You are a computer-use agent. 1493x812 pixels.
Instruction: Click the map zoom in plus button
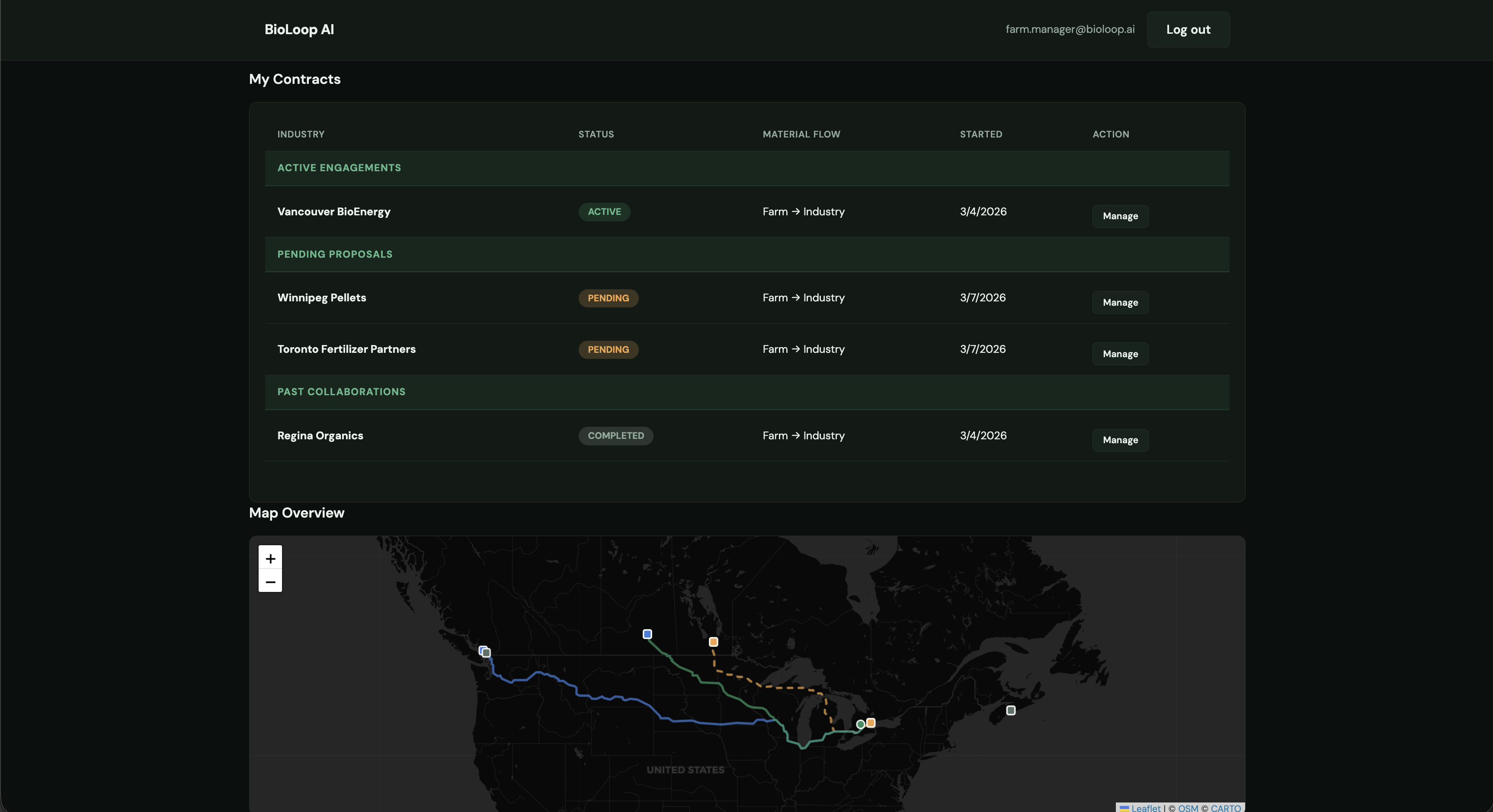click(x=270, y=558)
